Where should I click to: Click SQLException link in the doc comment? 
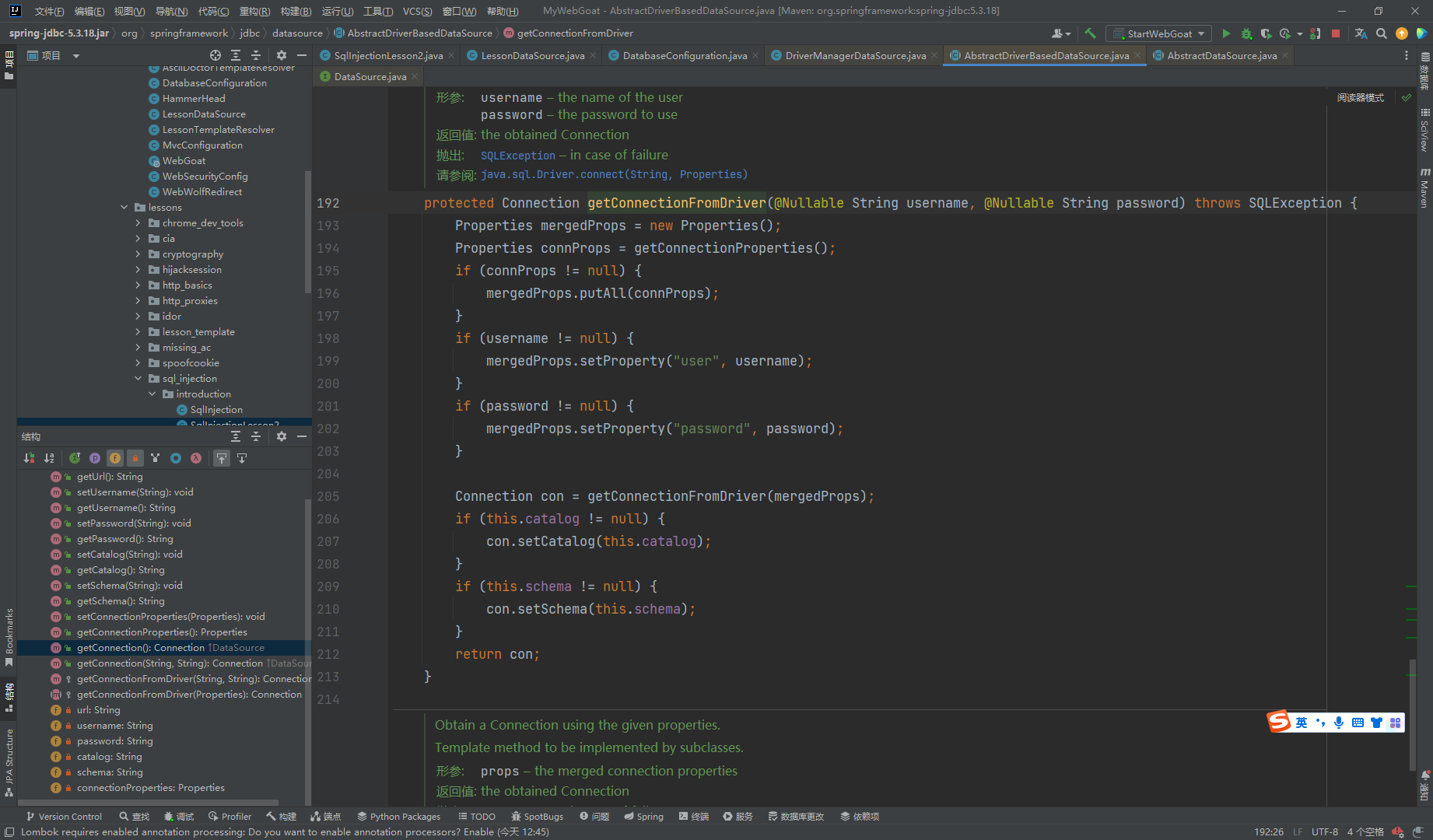coord(518,156)
